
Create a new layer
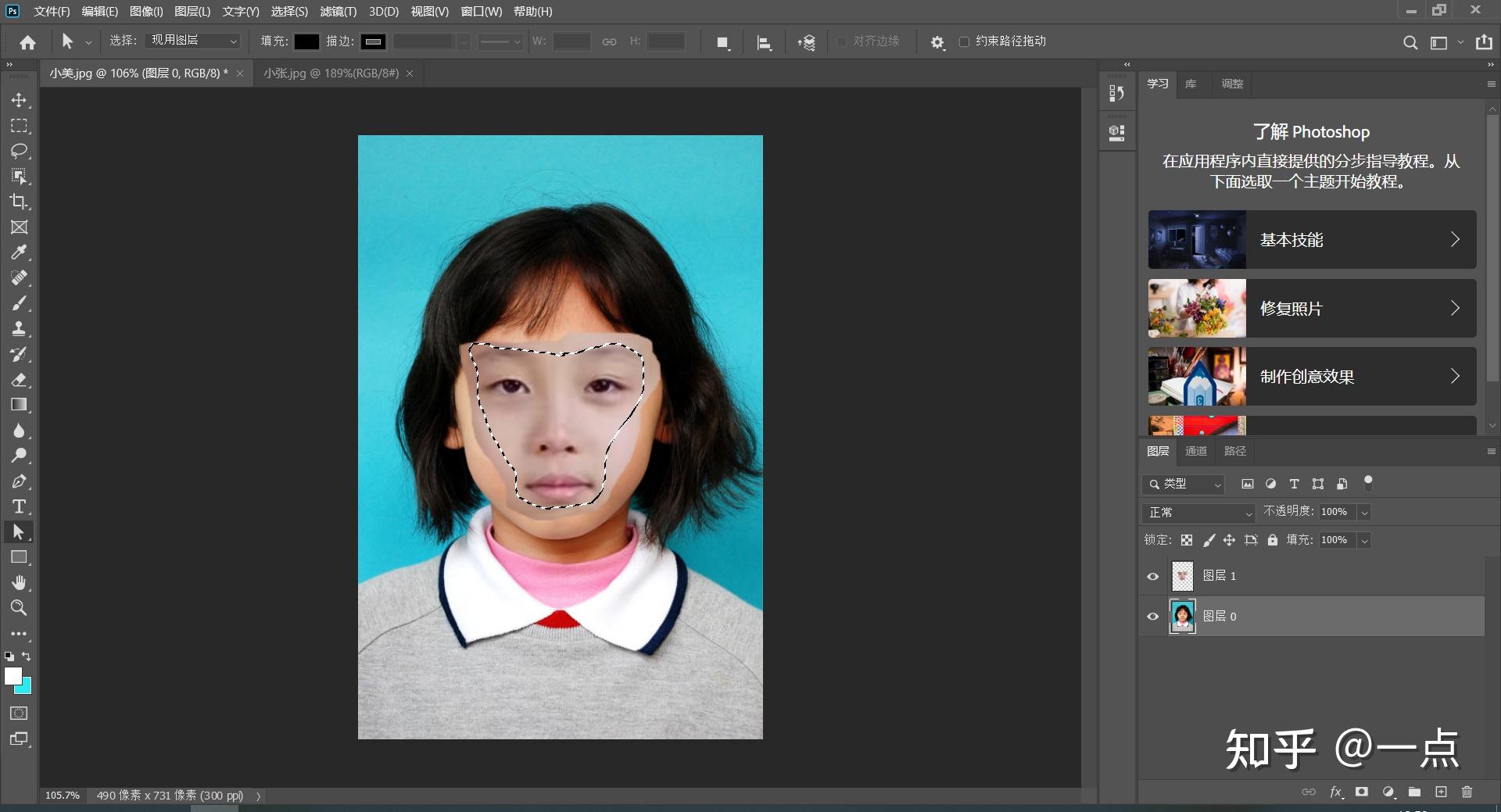pos(1441,792)
